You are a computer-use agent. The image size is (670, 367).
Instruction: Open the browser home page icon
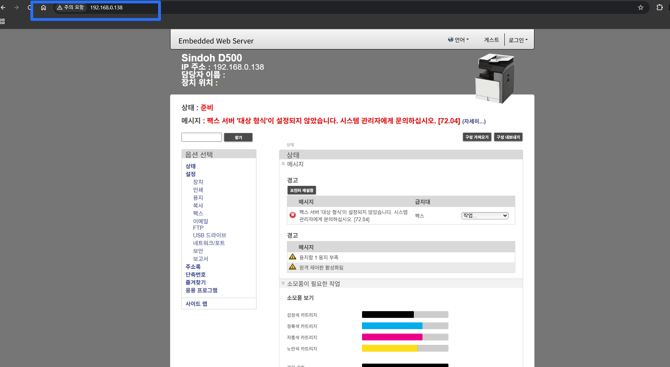[44, 8]
